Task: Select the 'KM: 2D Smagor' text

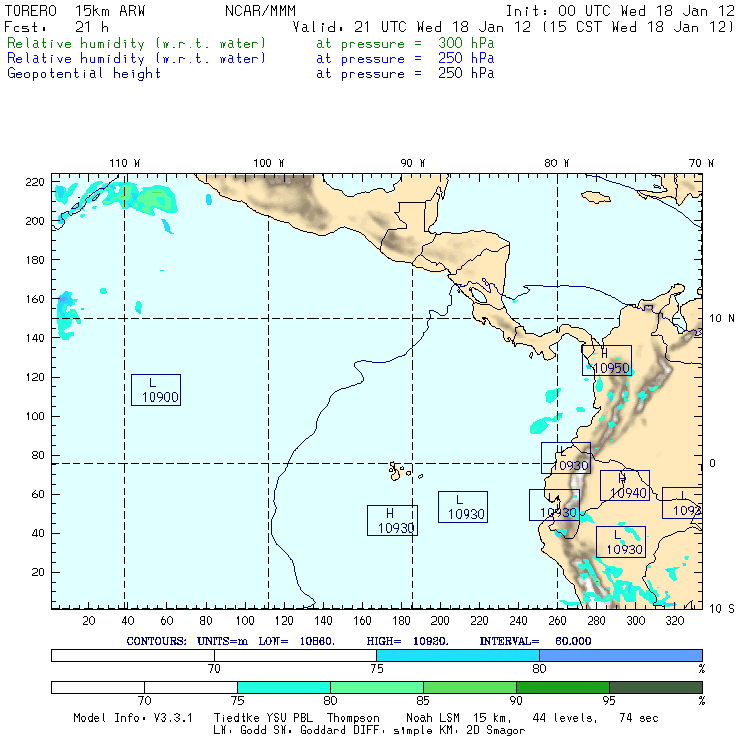Action: (x=482, y=731)
